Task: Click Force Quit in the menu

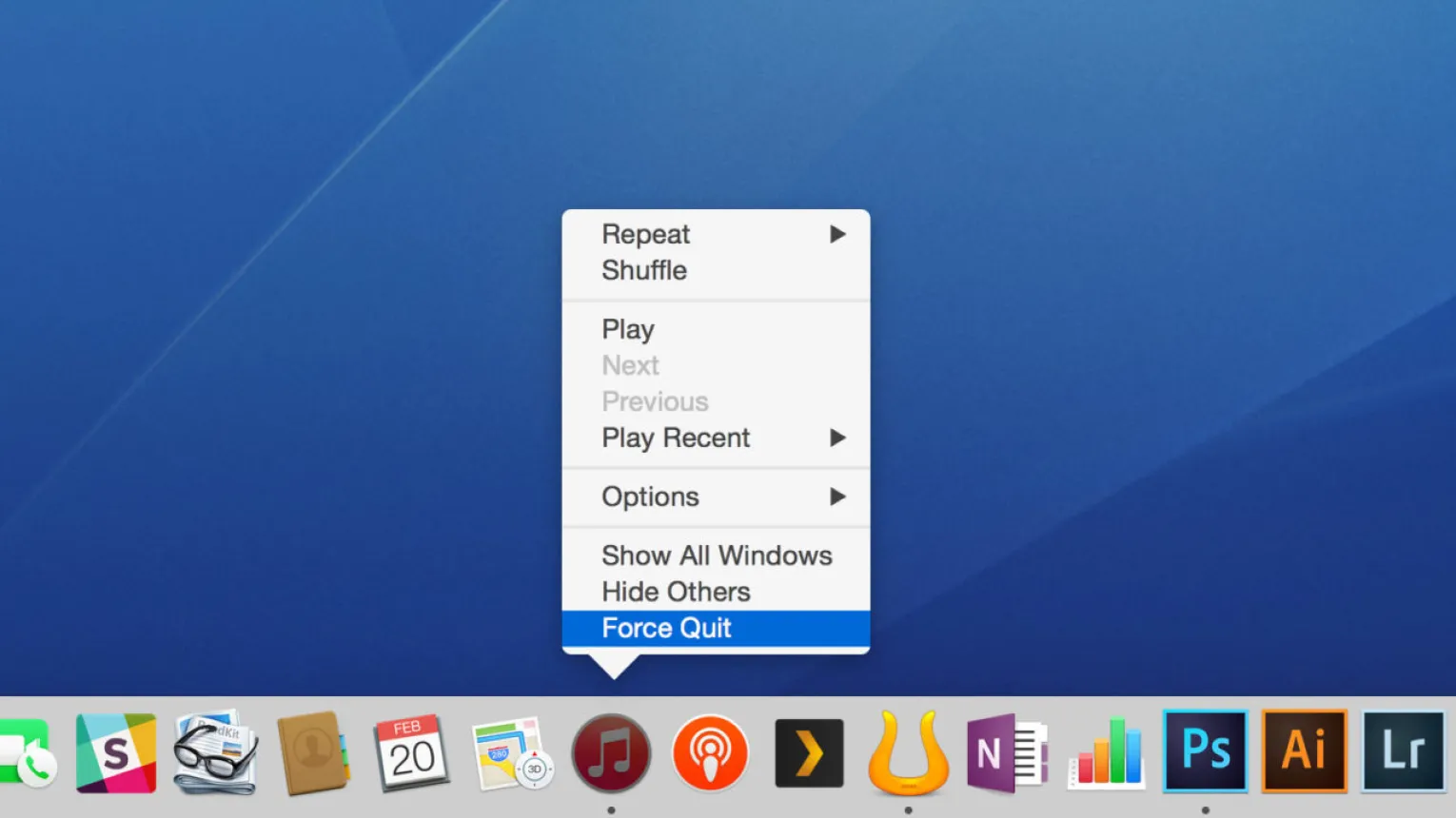Action: [x=716, y=628]
